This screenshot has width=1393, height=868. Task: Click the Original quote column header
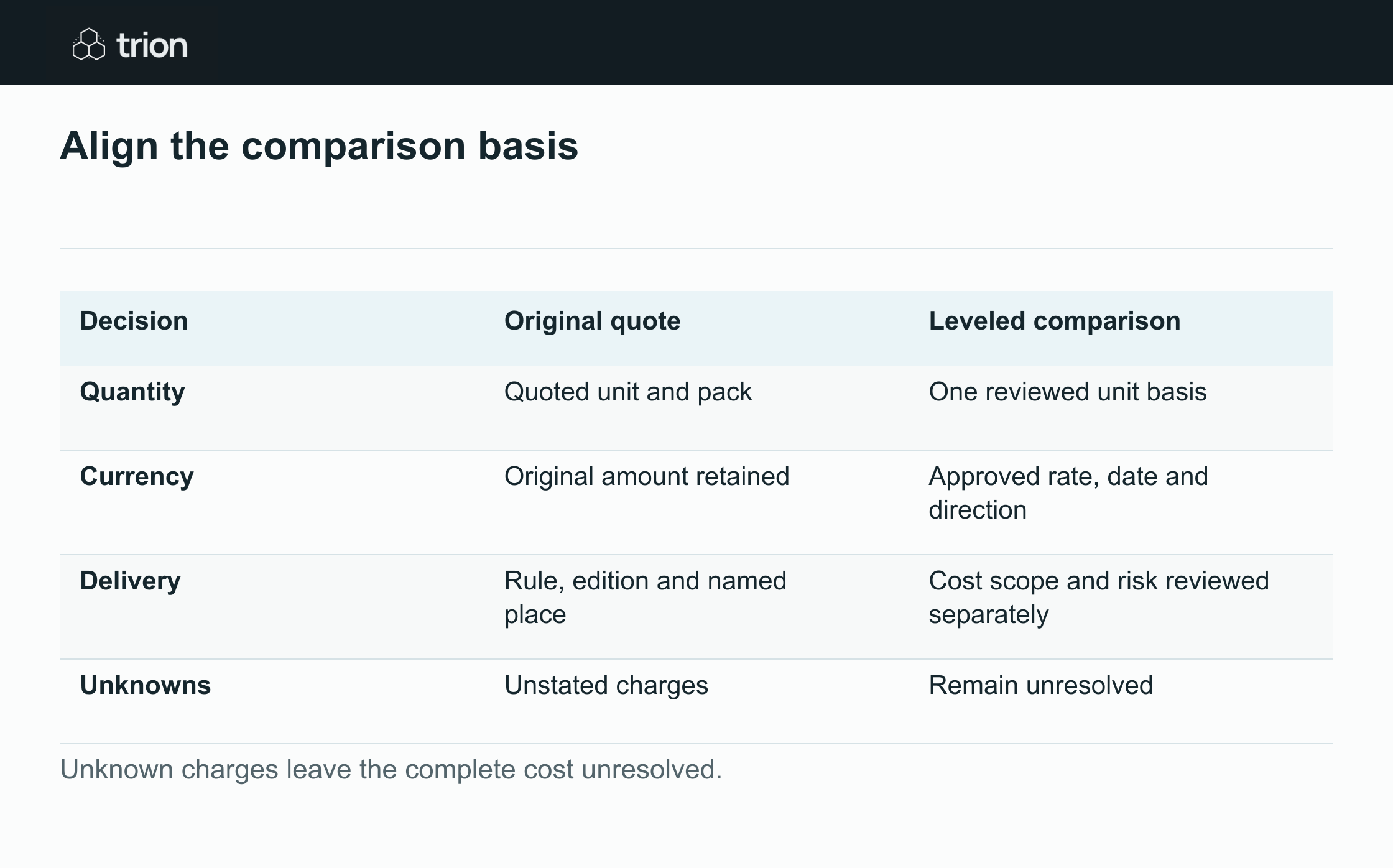tap(592, 321)
